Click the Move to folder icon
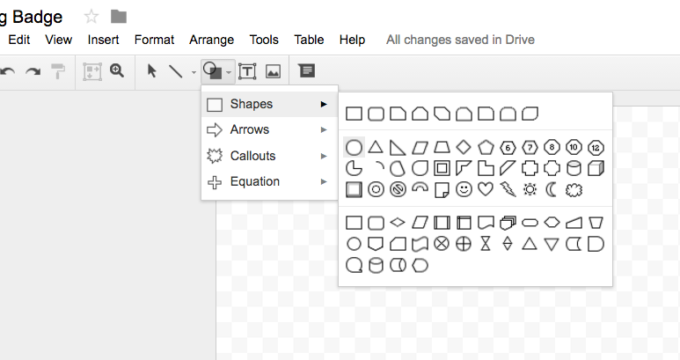The height and width of the screenshot is (360, 680). (118, 17)
